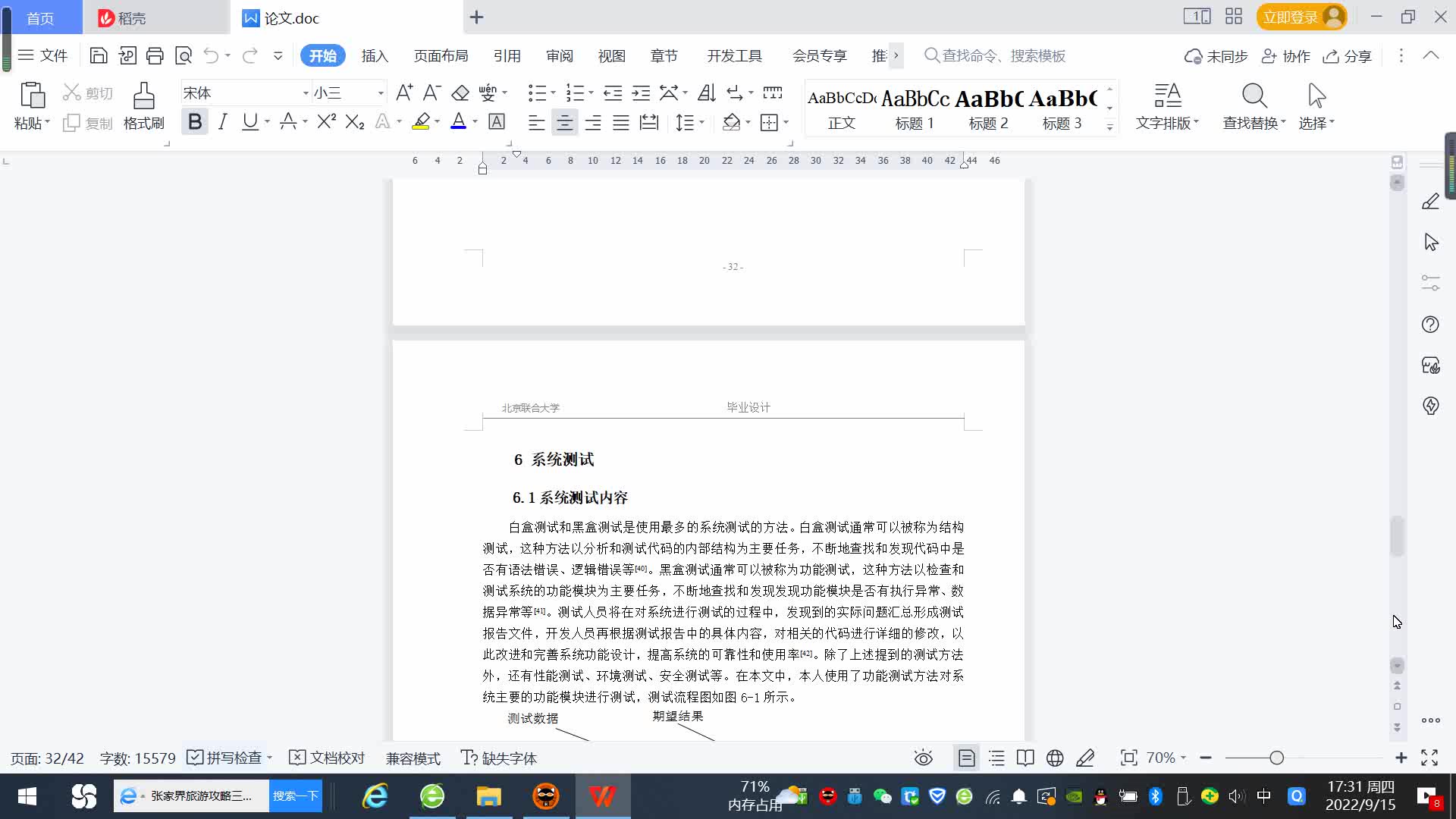Open the 文件 menu
Image resolution: width=1456 pixels, height=819 pixels.
(x=43, y=55)
